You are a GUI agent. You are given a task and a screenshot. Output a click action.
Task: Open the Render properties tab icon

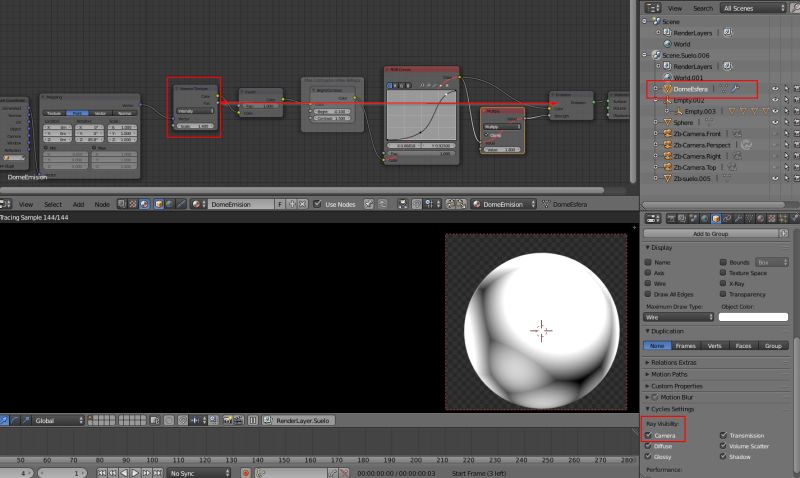point(671,219)
